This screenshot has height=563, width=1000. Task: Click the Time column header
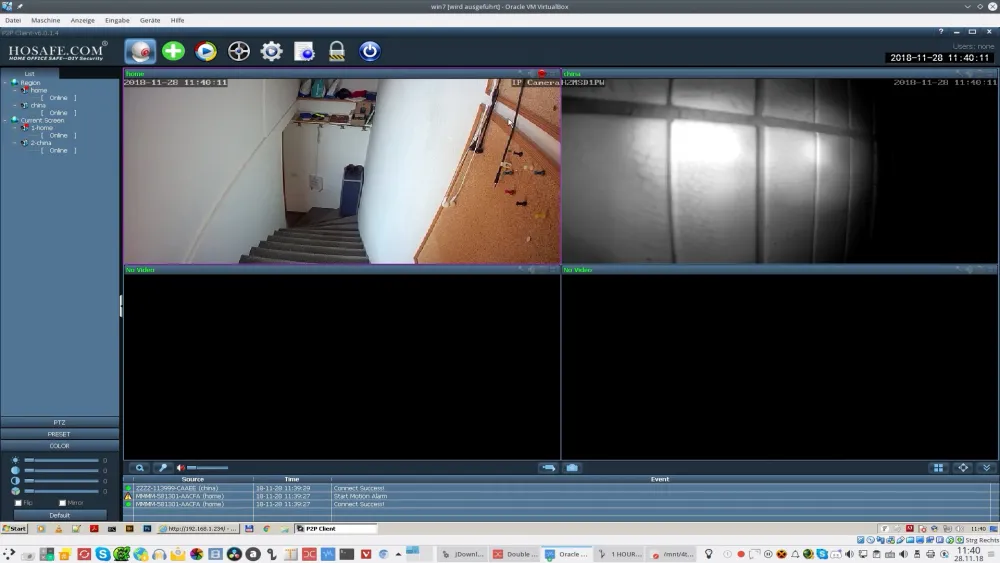(x=292, y=479)
